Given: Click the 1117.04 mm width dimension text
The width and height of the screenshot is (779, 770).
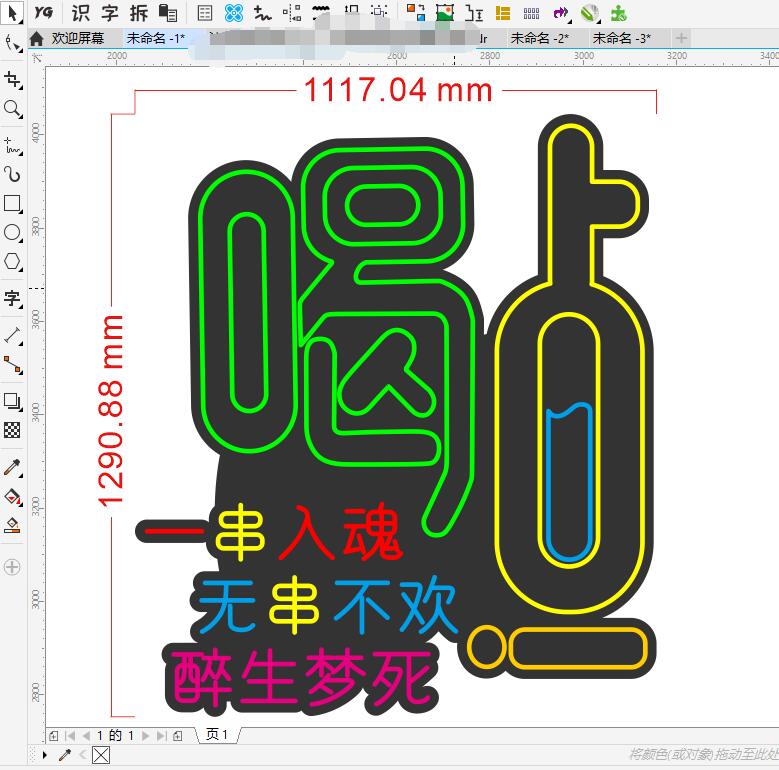Looking at the screenshot, I should pyautogui.click(x=398, y=90).
